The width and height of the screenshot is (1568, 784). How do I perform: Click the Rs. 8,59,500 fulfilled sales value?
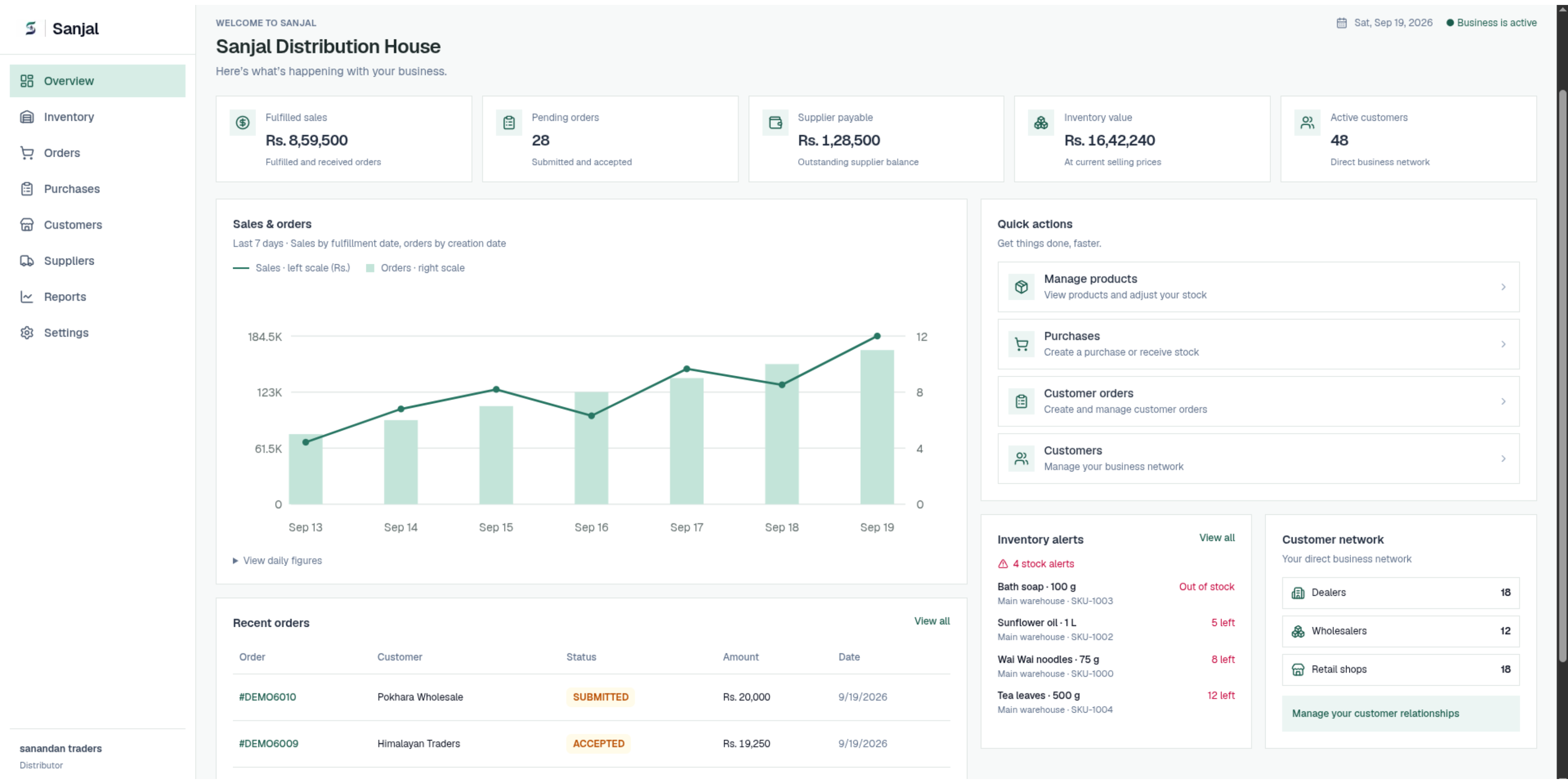[x=306, y=141]
